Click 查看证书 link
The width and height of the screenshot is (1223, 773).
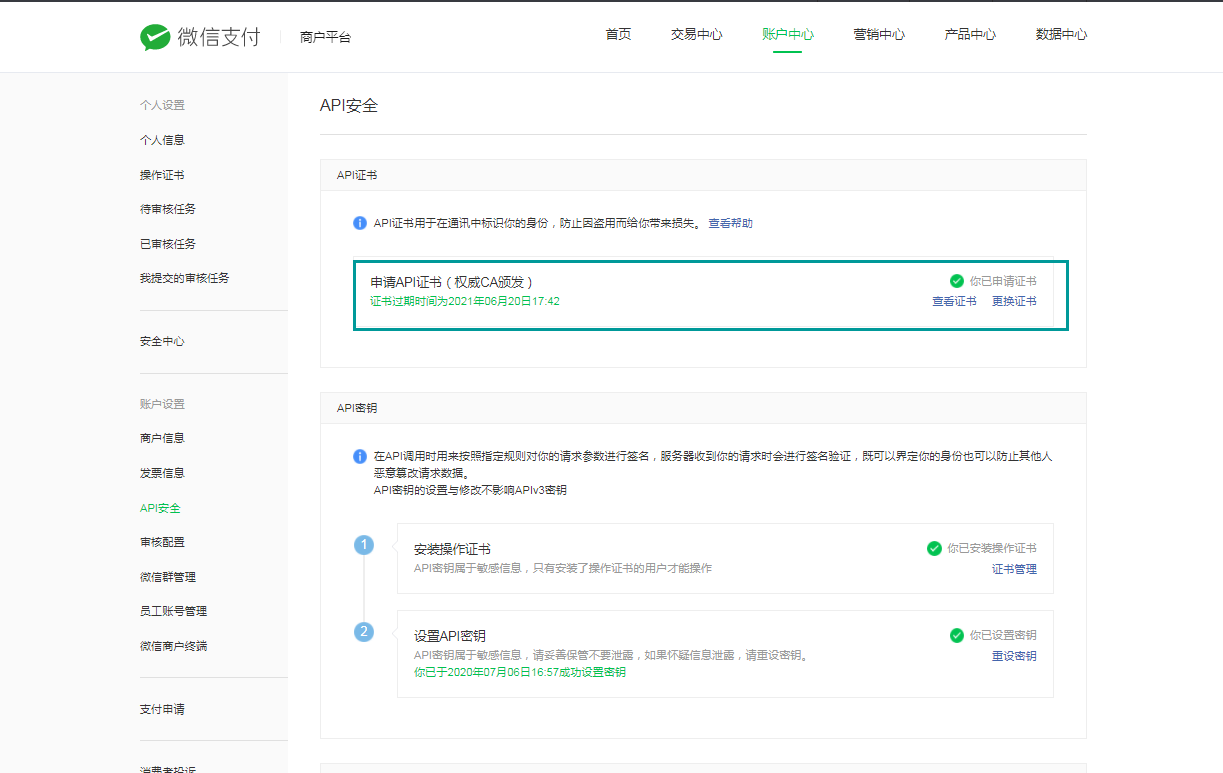[x=954, y=301]
